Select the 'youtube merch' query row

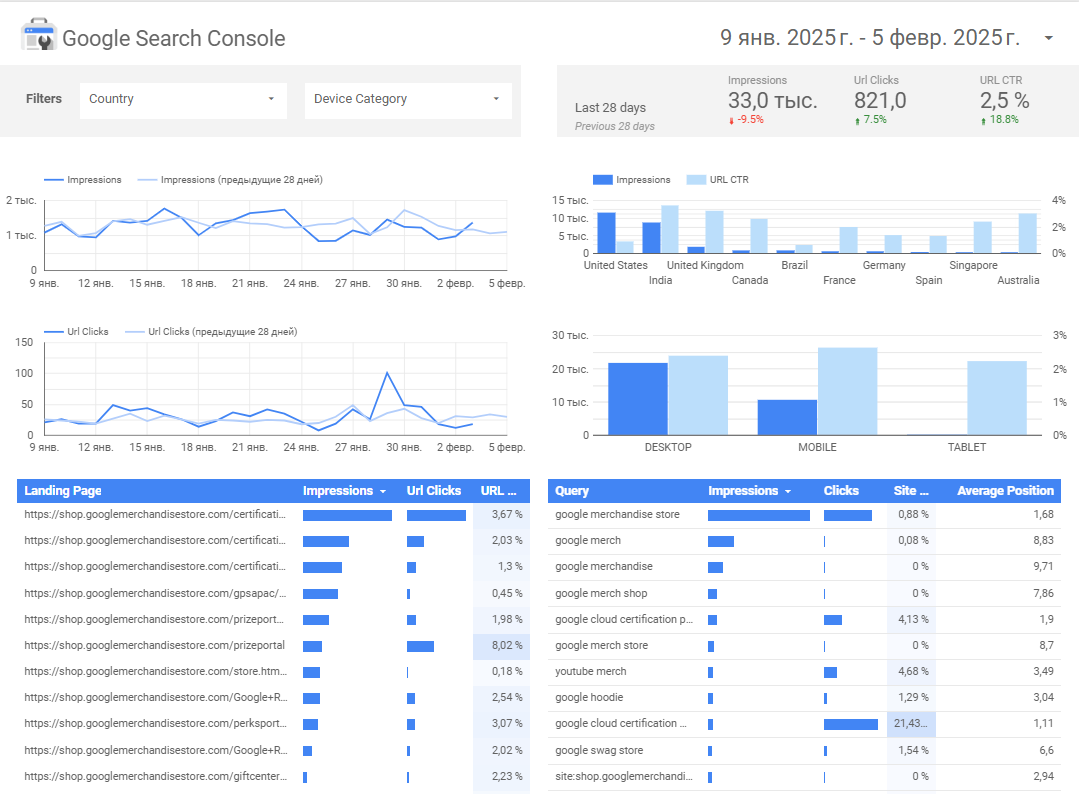[591, 672]
